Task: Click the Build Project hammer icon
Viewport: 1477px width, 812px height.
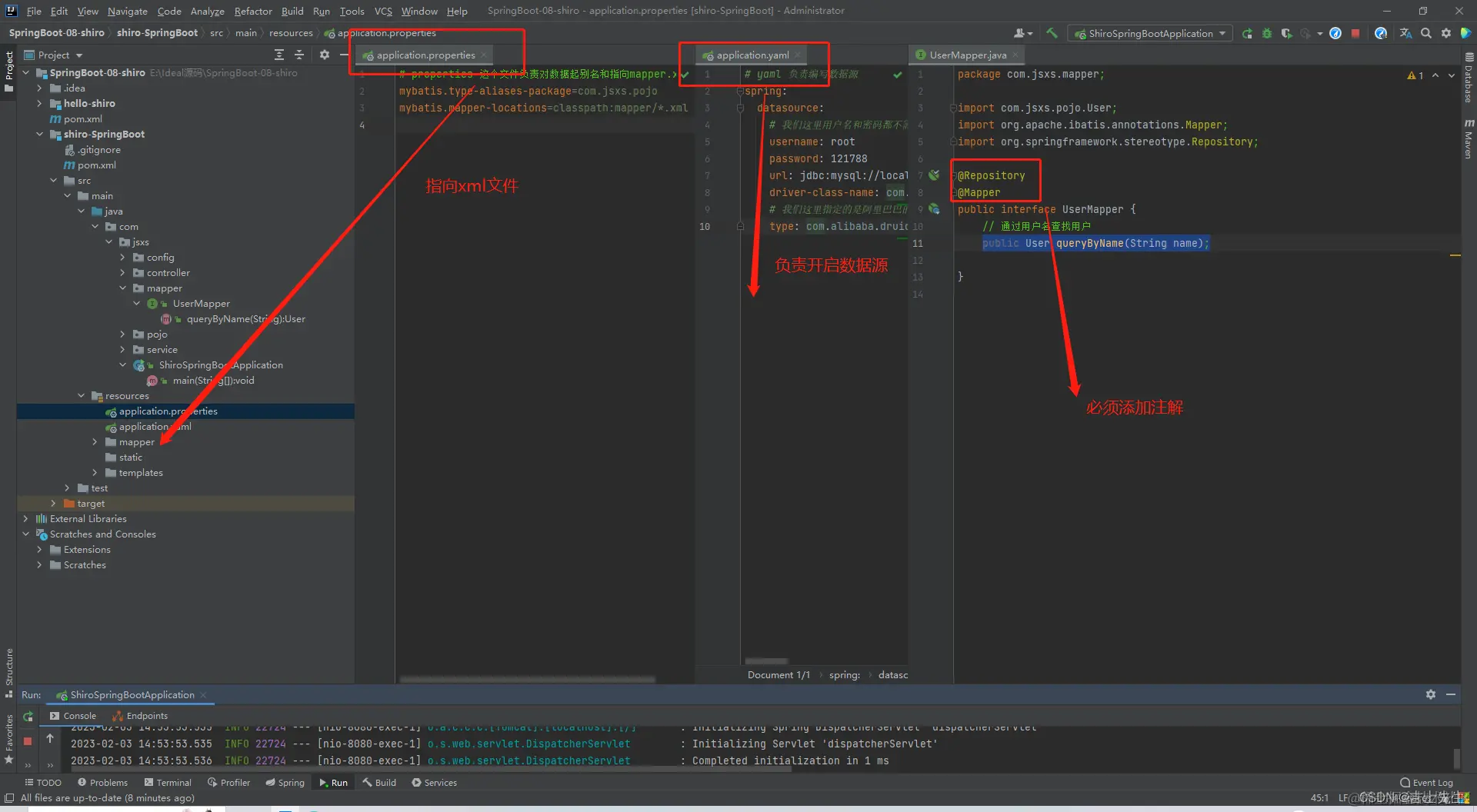Action: [1052, 33]
